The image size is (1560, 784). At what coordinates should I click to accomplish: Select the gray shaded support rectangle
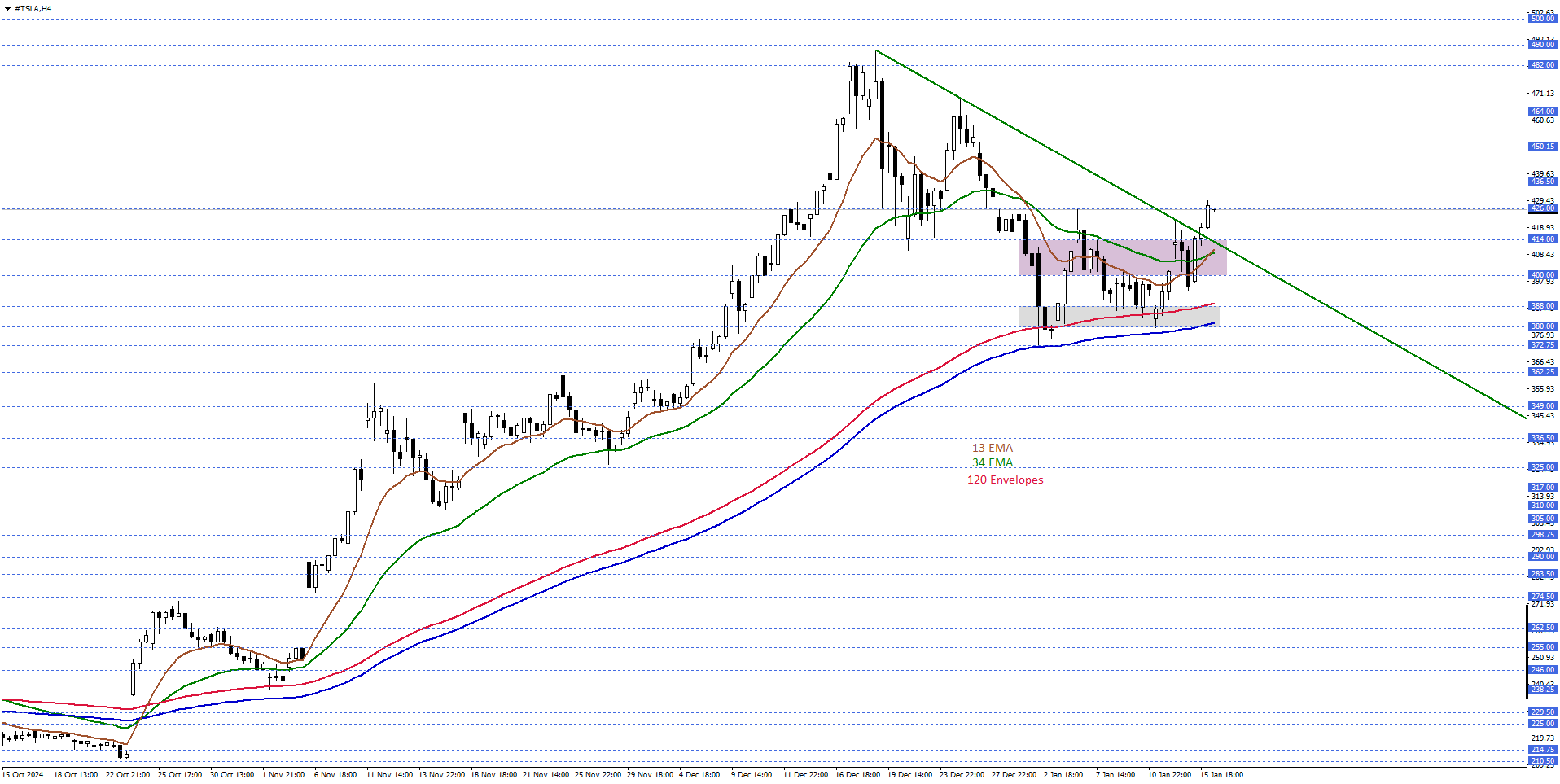pos(1119,316)
